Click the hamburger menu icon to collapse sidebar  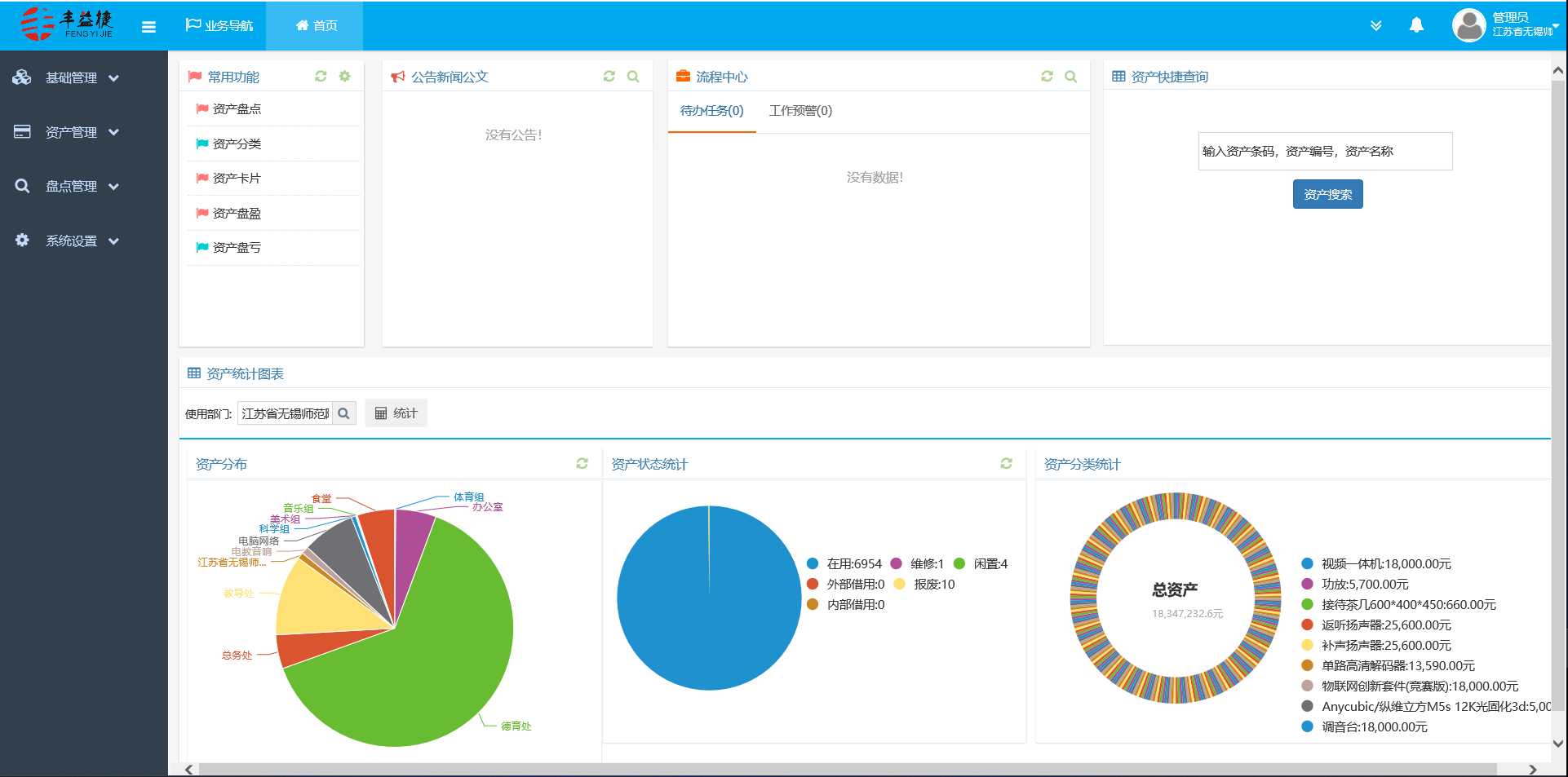148,27
